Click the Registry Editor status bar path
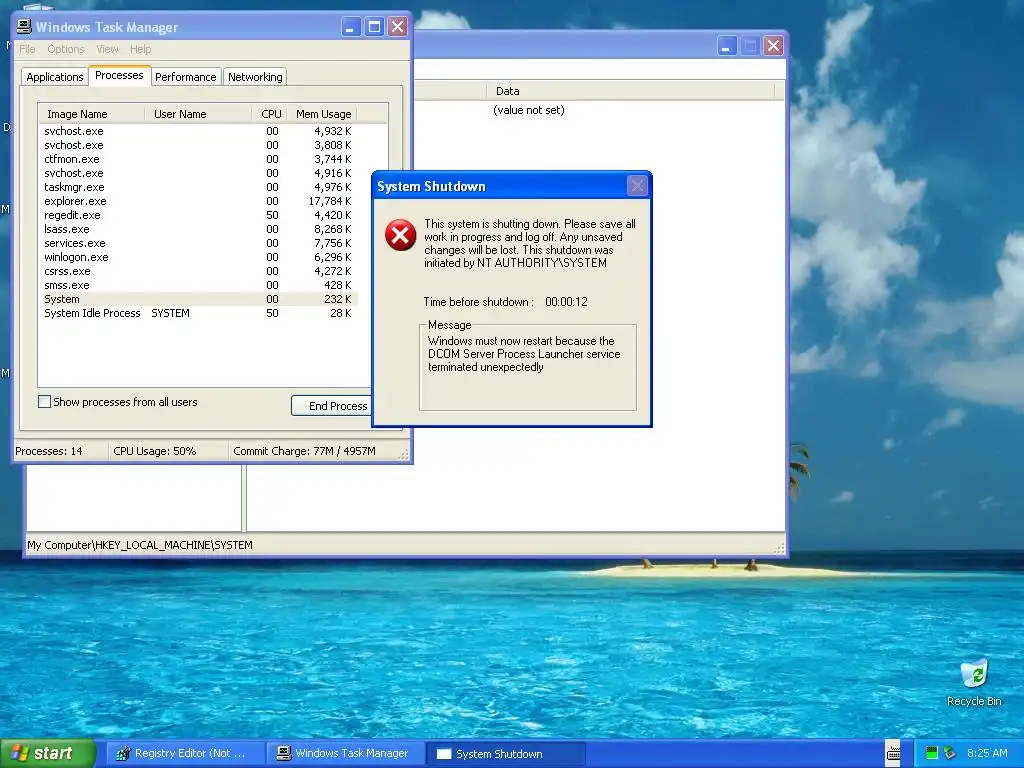This screenshot has width=1024, height=768. [x=140, y=545]
